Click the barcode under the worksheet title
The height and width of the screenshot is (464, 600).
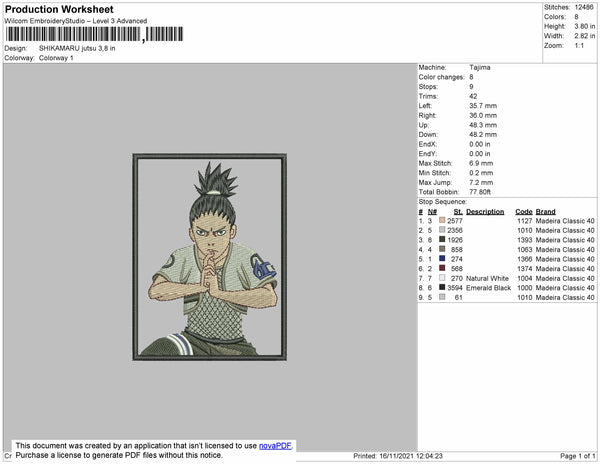click(x=94, y=34)
